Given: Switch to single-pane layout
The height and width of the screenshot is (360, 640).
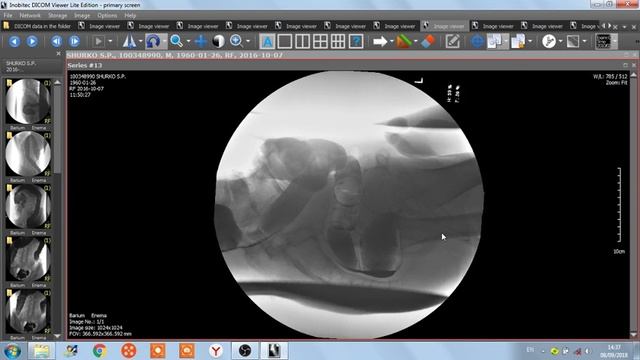Looking at the screenshot, I should pyautogui.click(x=284, y=41).
